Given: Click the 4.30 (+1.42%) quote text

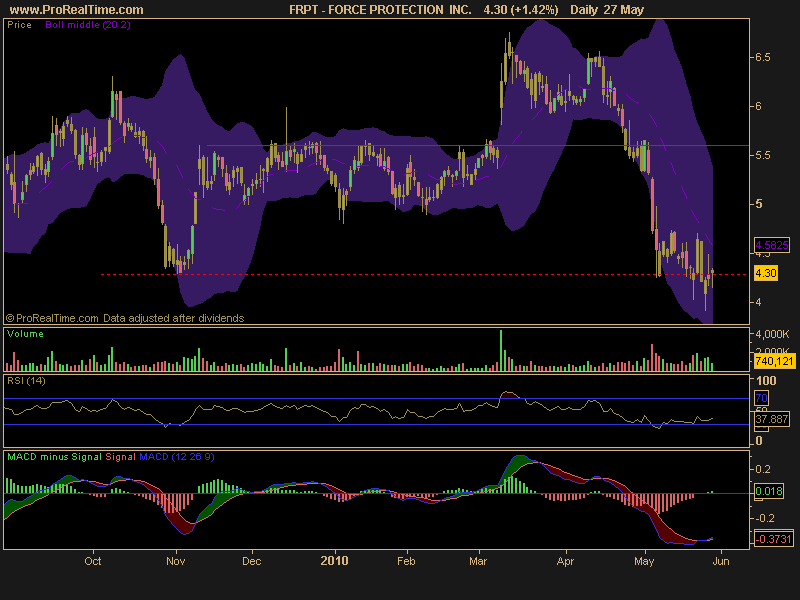Looking at the screenshot, I should (x=521, y=10).
